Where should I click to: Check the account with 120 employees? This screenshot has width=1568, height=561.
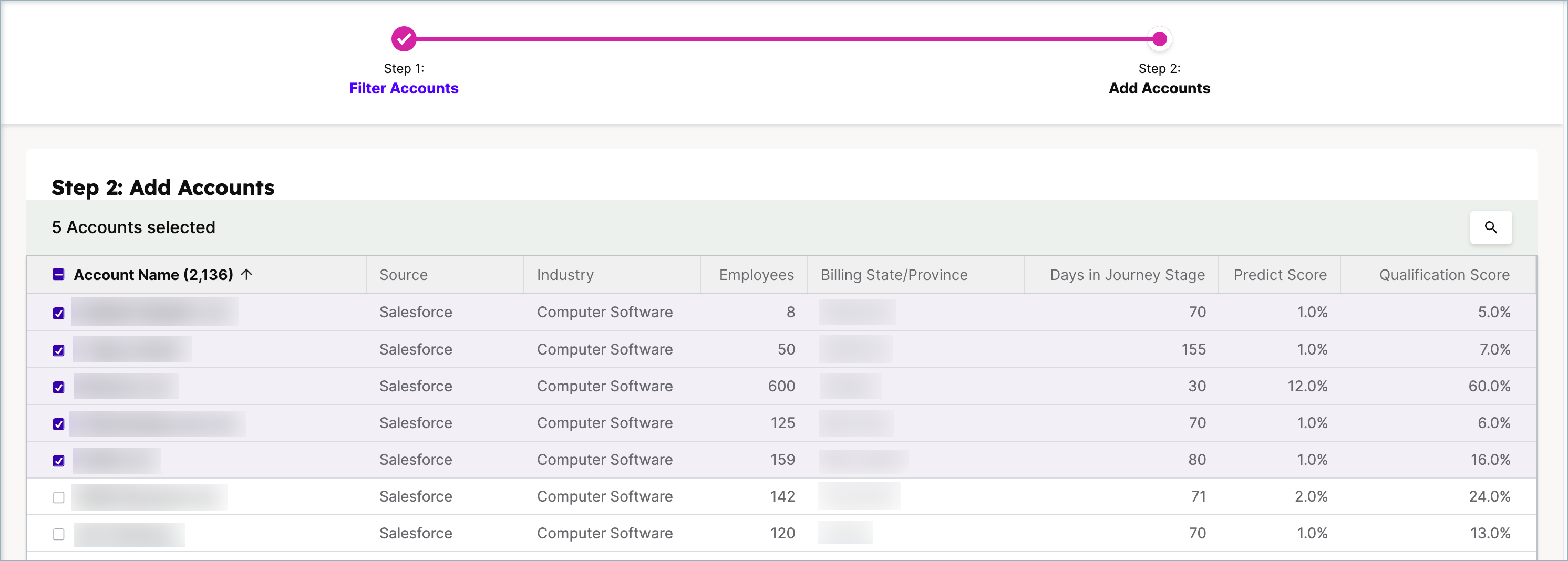pos(58,534)
